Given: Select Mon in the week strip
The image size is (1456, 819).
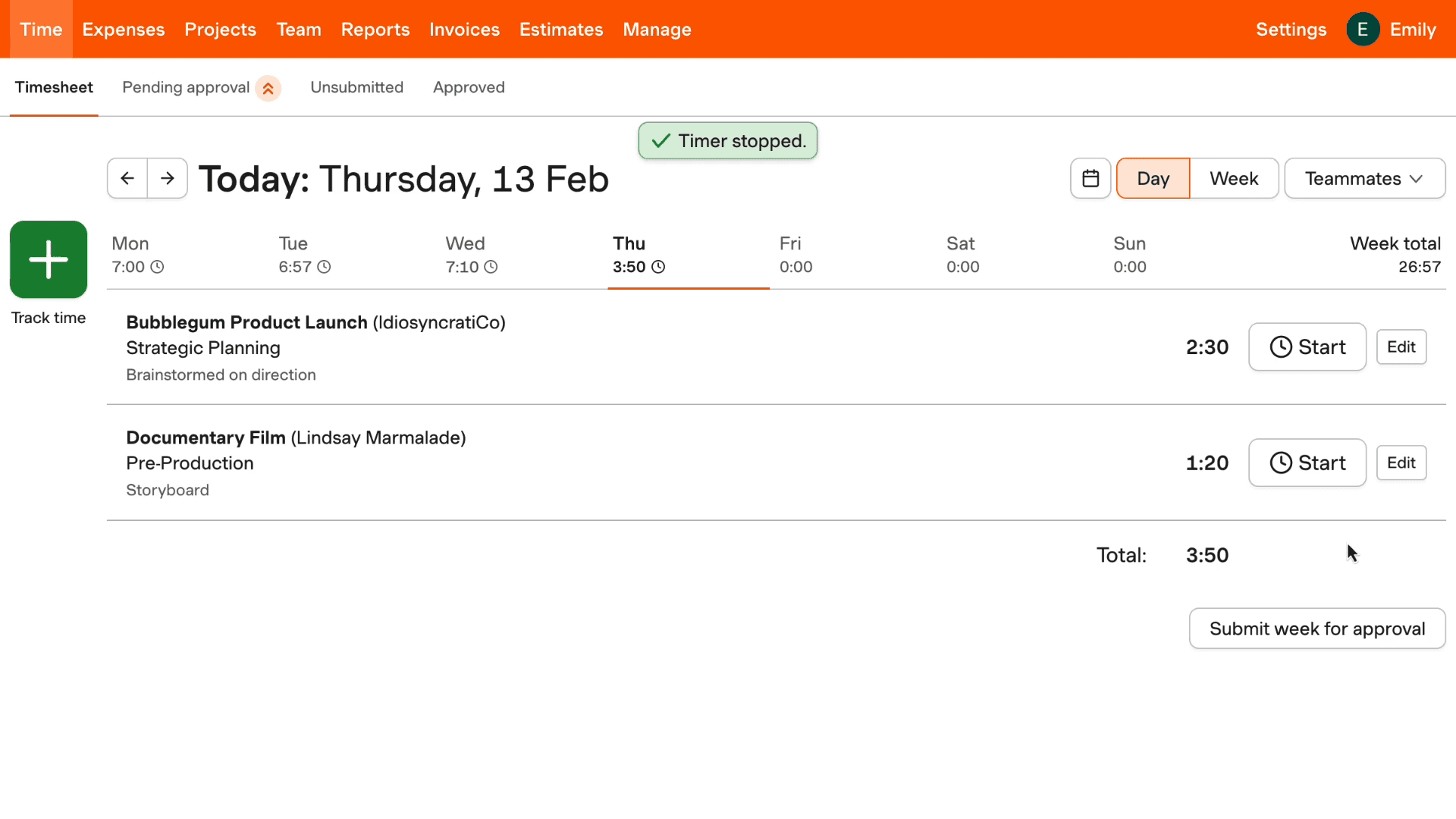Looking at the screenshot, I should click(188, 255).
